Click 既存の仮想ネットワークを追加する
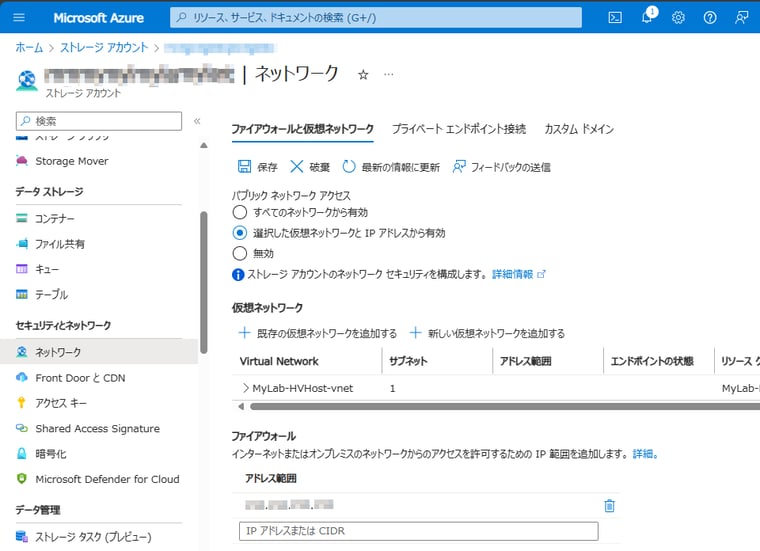Screen dimensions: 760x551 click(x=318, y=333)
